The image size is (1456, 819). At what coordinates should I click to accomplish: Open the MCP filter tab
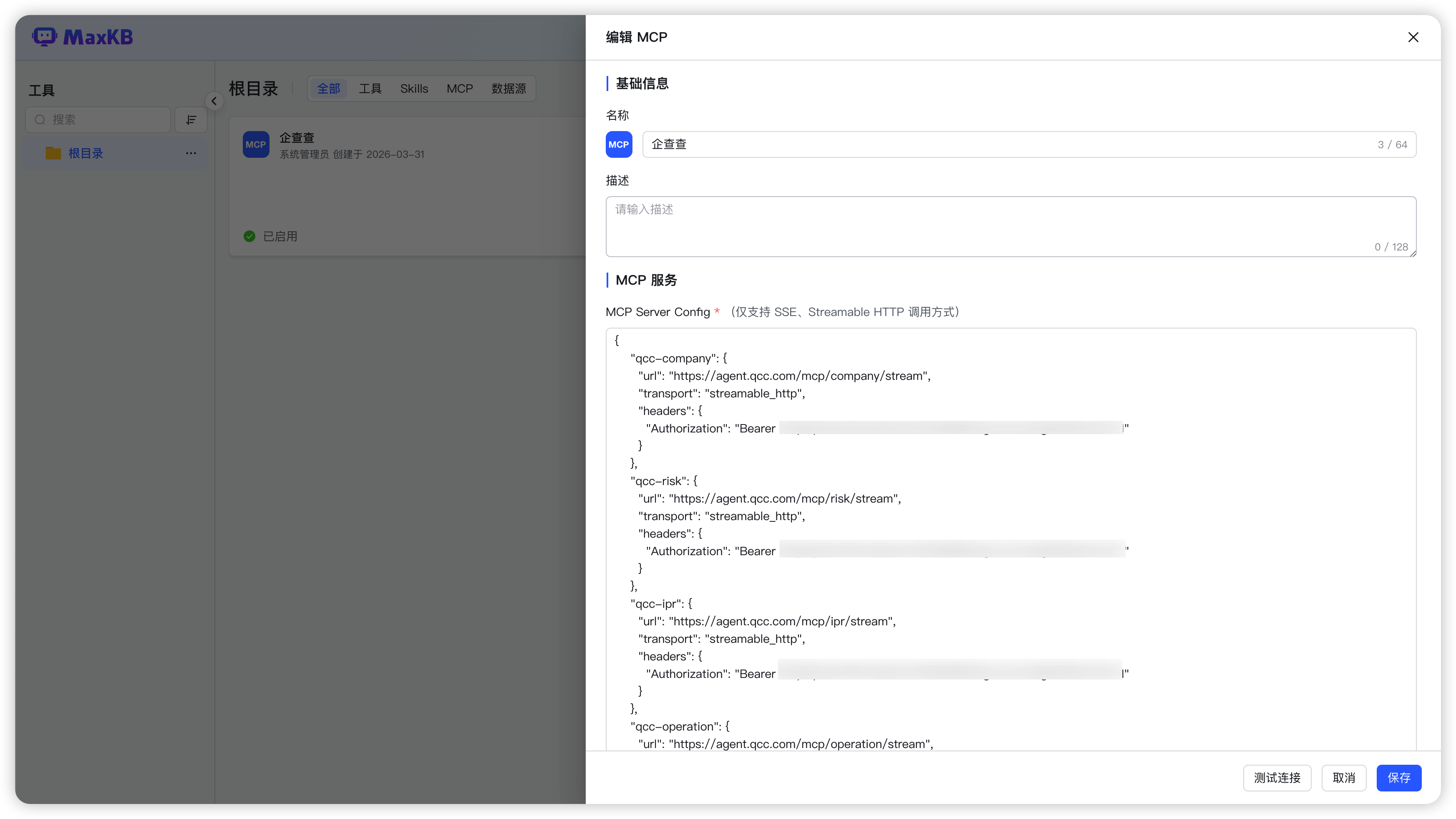459,89
